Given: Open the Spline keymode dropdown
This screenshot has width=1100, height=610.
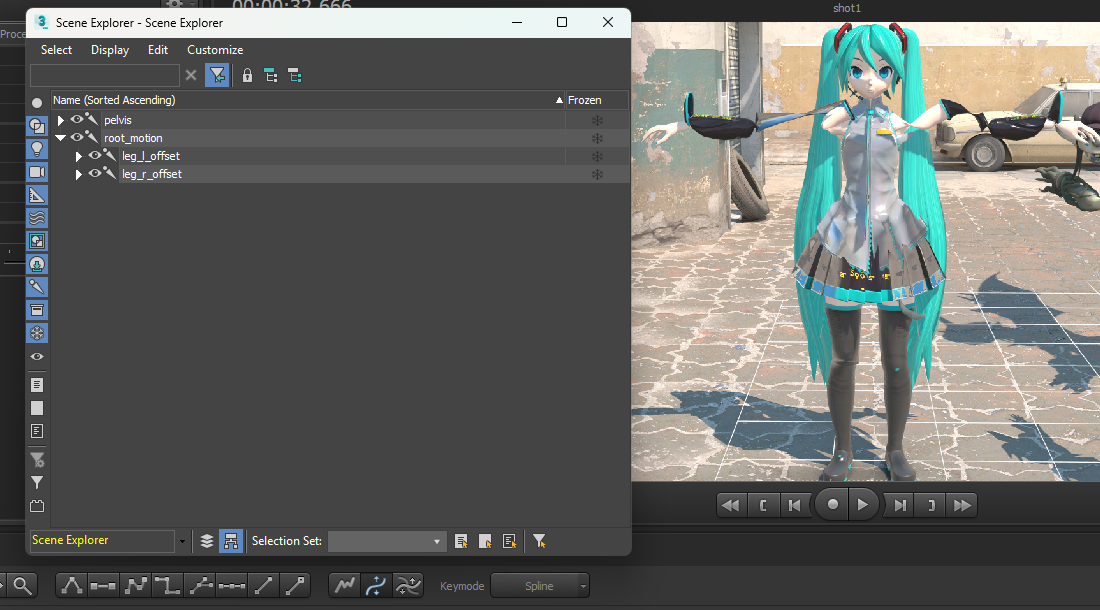Looking at the screenshot, I should click(539, 585).
